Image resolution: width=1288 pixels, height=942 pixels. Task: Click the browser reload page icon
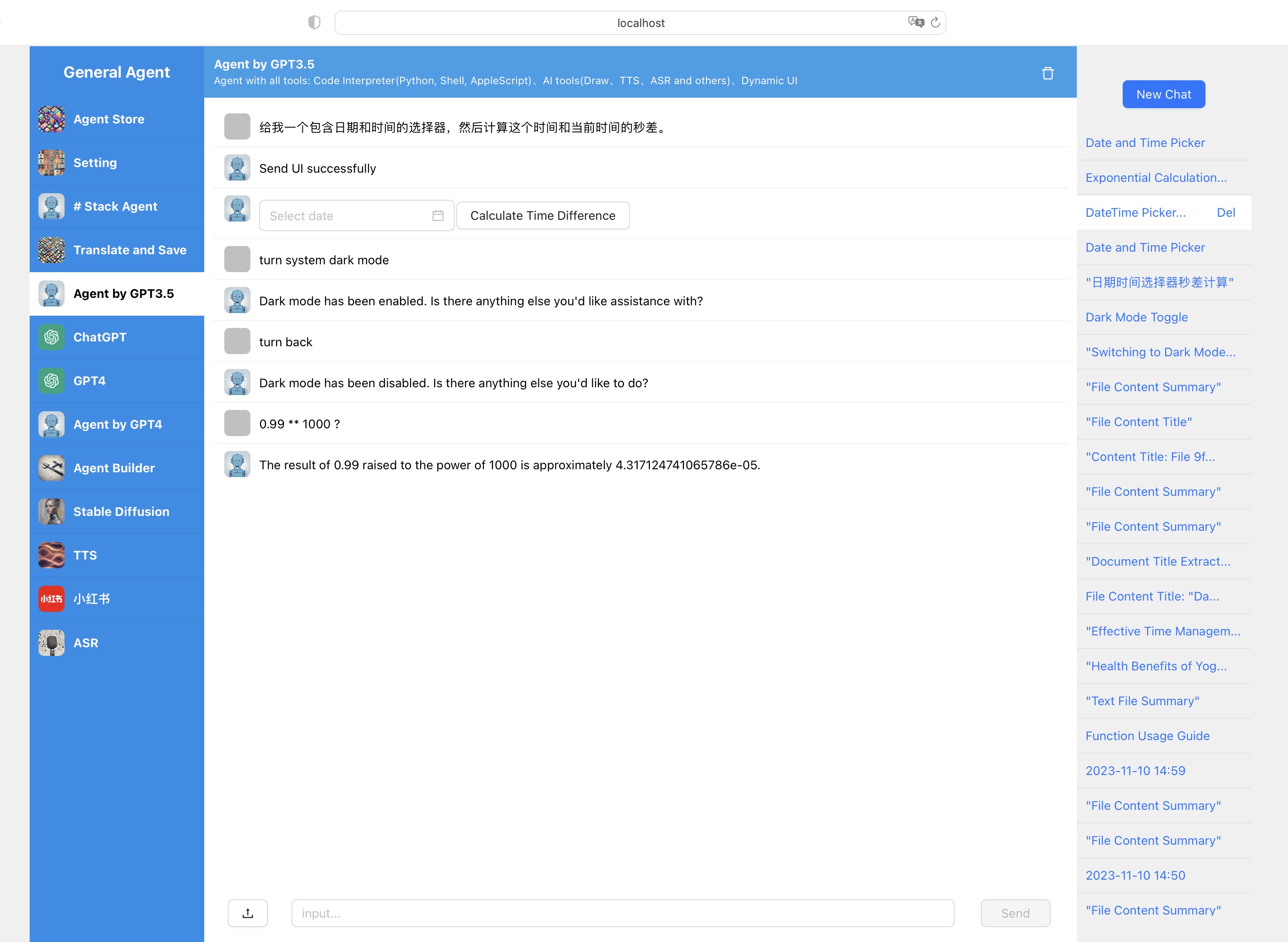(x=935, y=23)
